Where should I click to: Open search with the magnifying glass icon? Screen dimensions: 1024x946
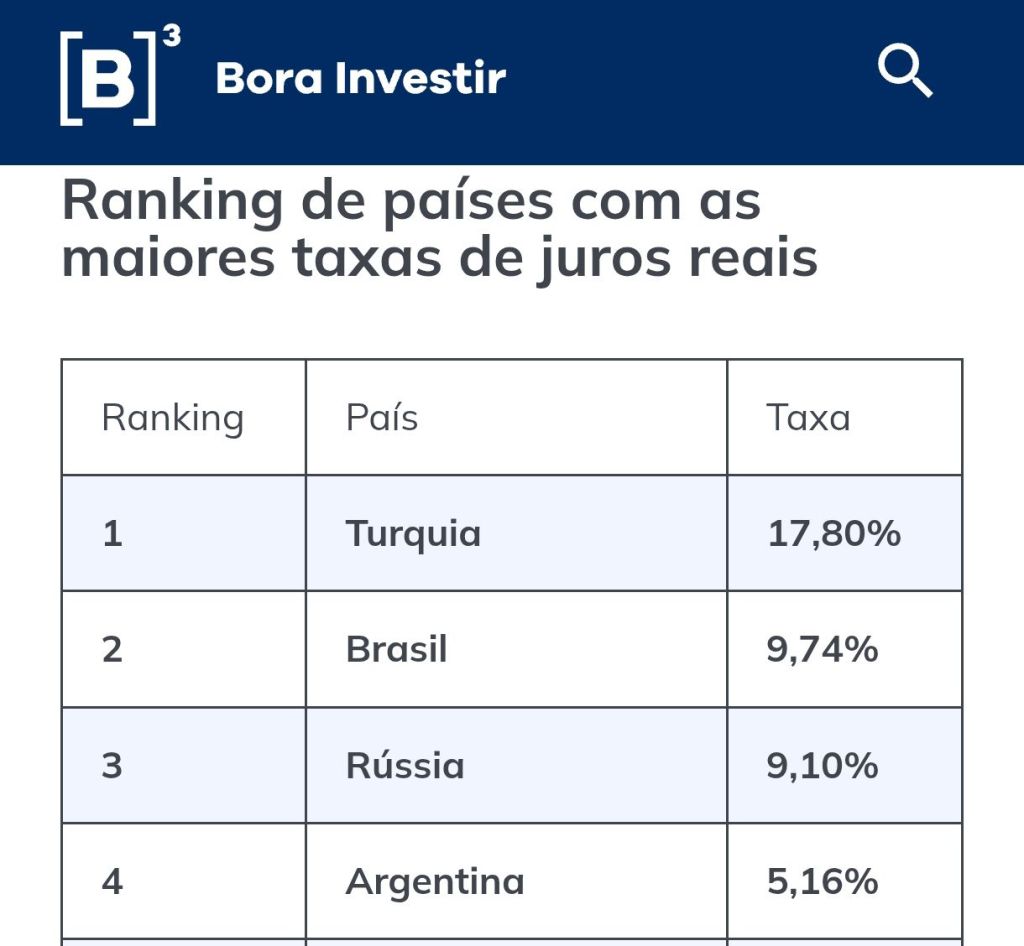pos(904,73)
